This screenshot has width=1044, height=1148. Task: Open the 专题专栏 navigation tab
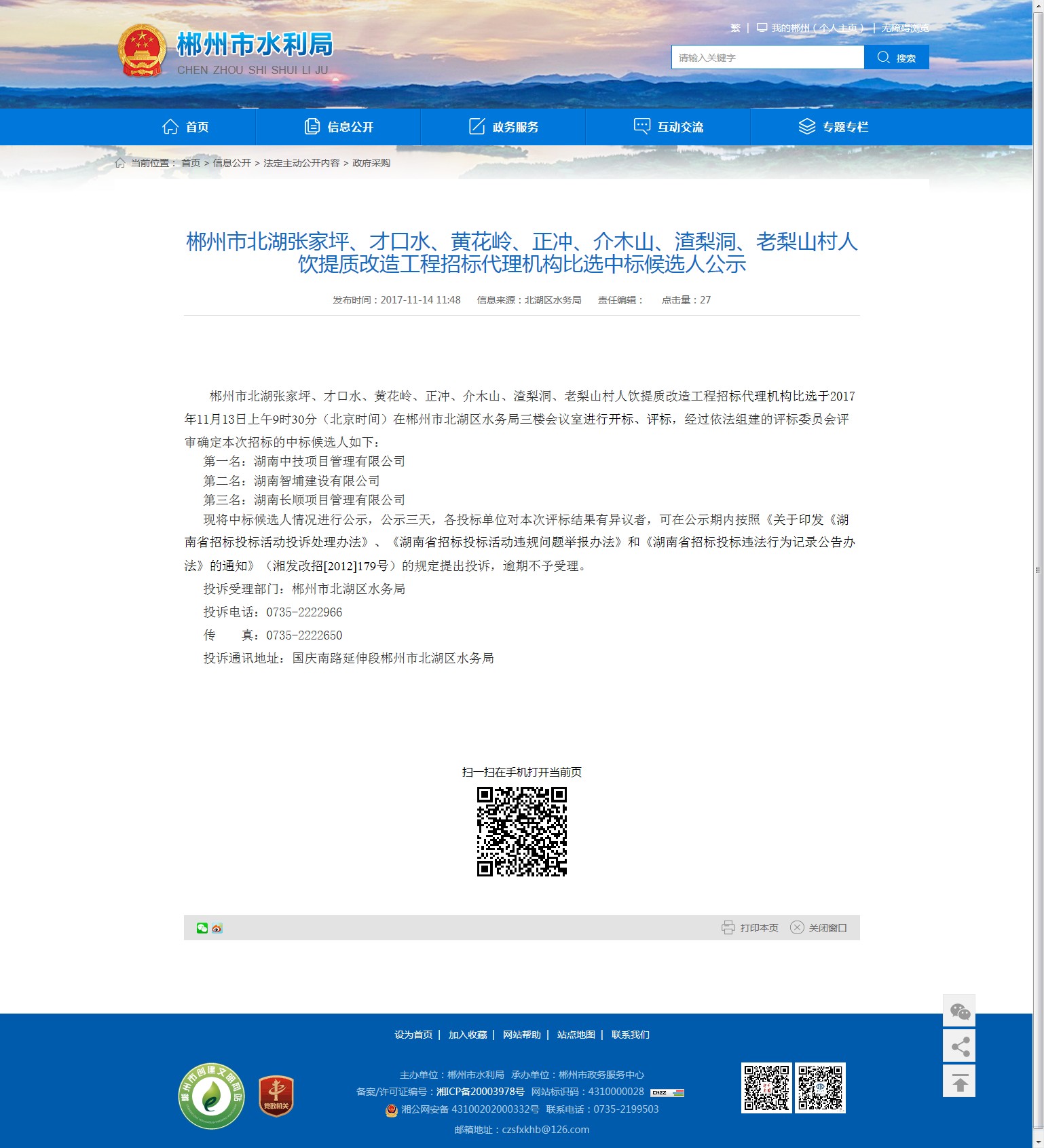(833, 127)
